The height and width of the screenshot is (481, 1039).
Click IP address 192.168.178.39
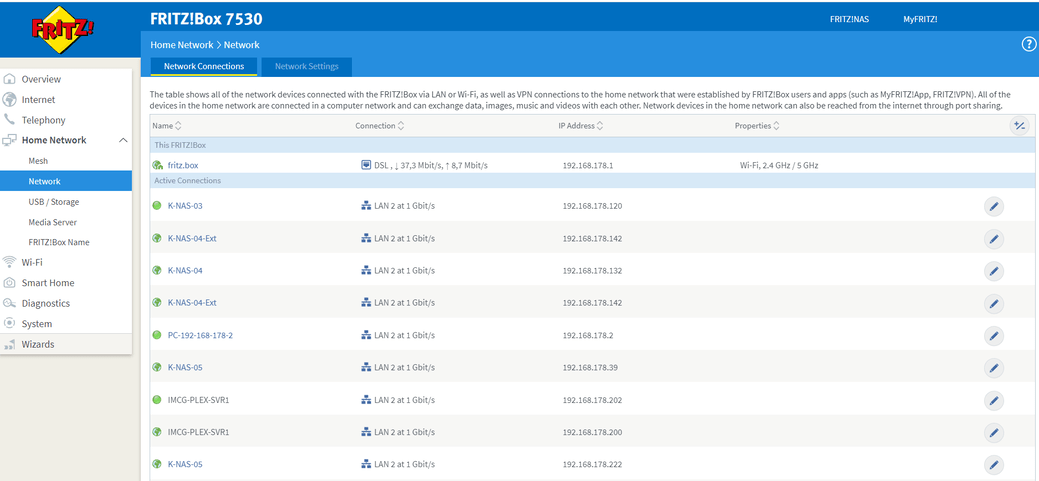point(590,367)
